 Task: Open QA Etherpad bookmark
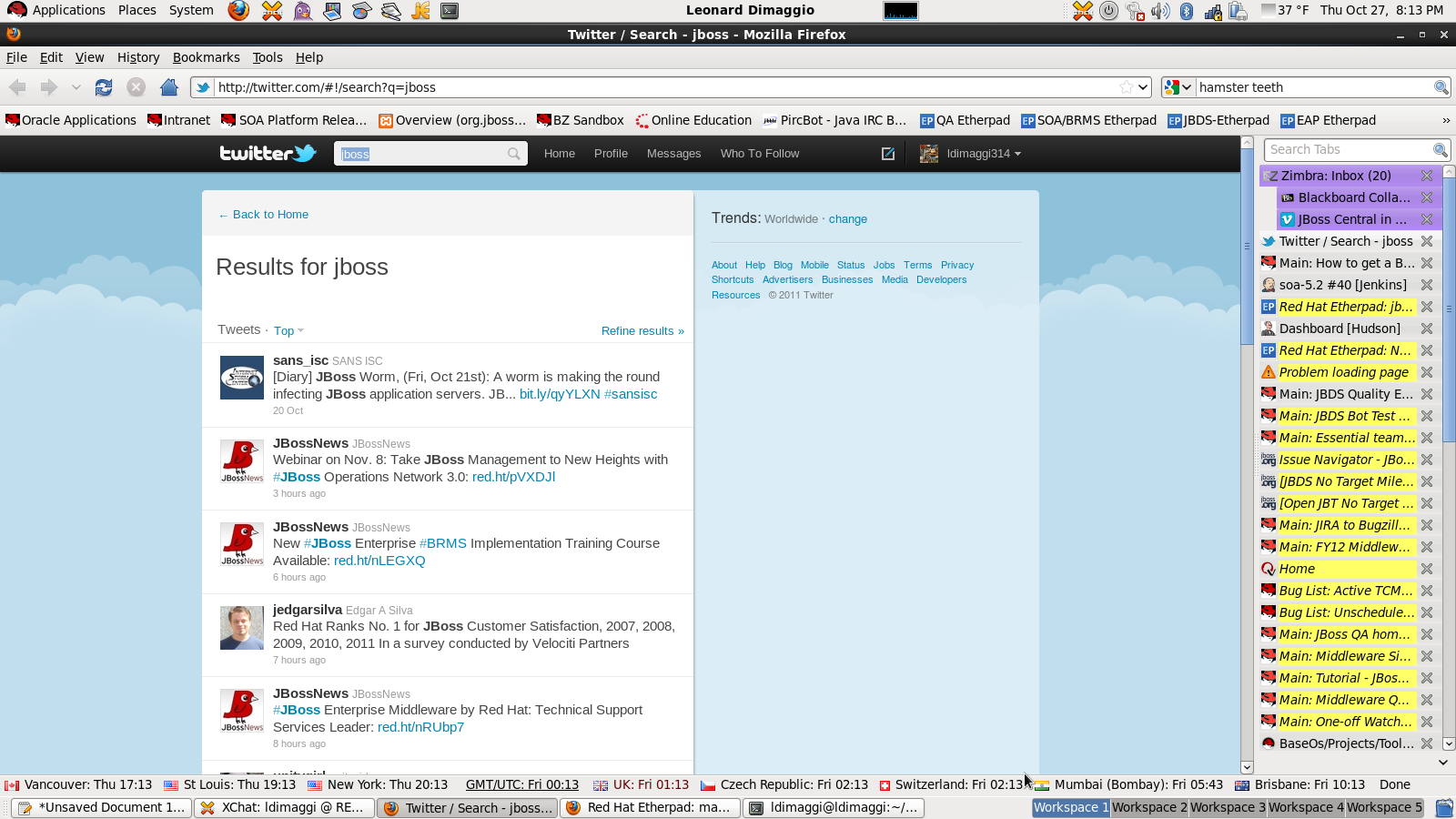pyautogui.click(x=965, y=120)
